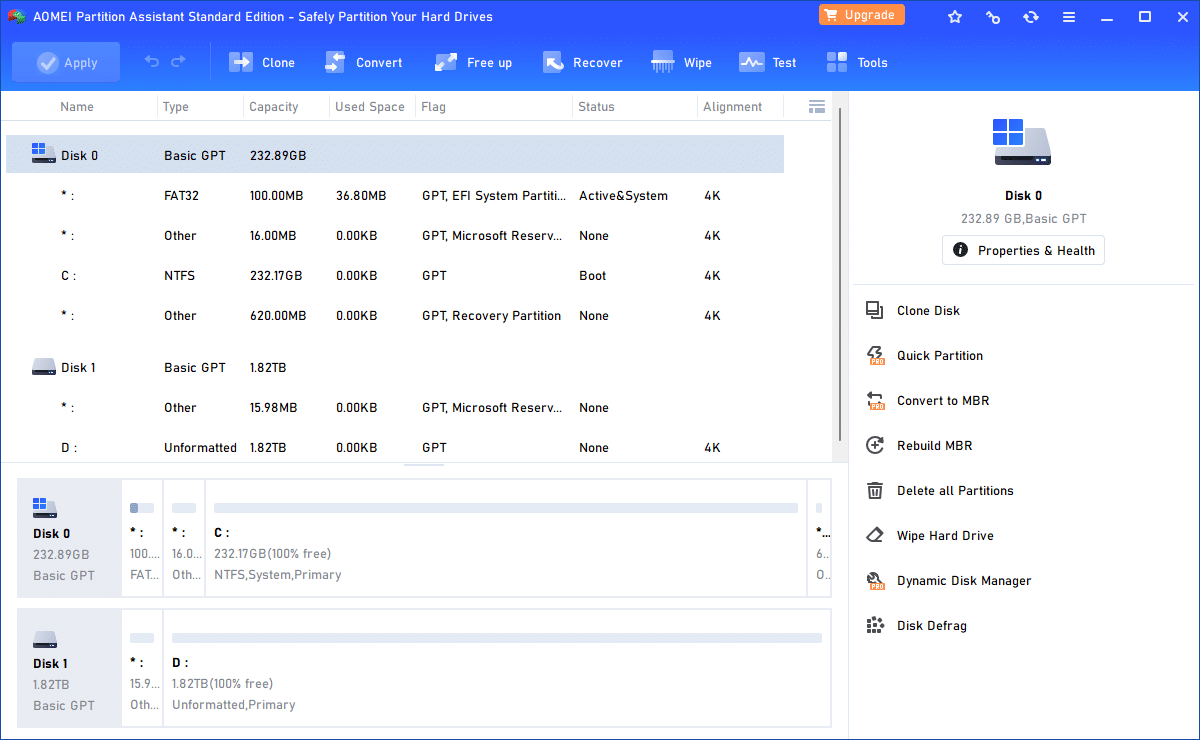Open the Tools menu
The height and width of the screenshot is (740, 1200).
(x=856, y=62)
